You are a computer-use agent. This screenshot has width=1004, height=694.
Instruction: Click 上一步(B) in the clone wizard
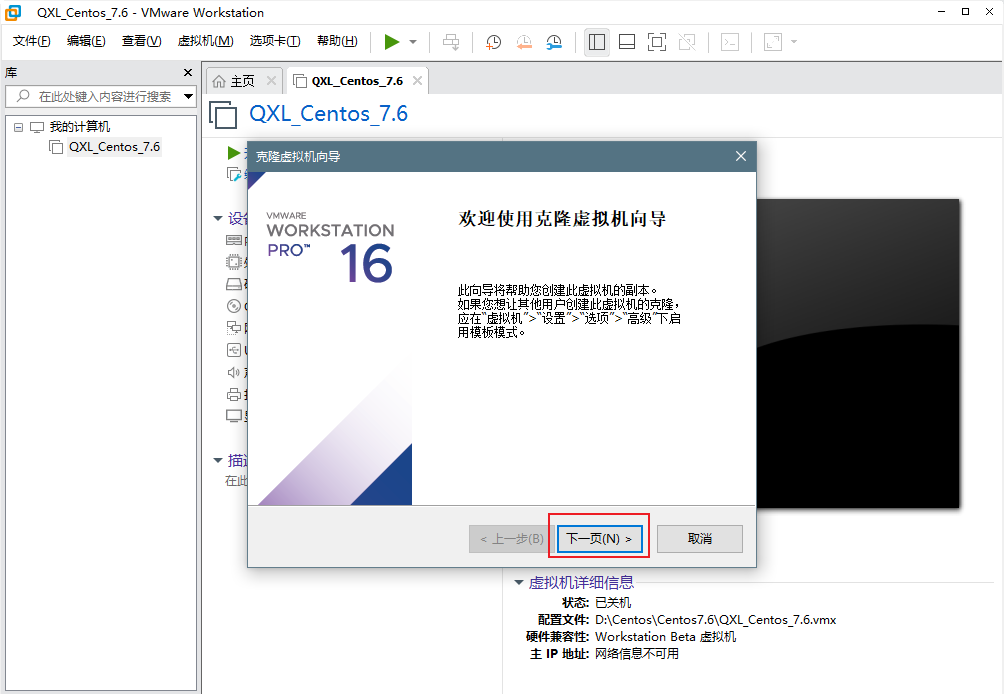pos(510,539)
